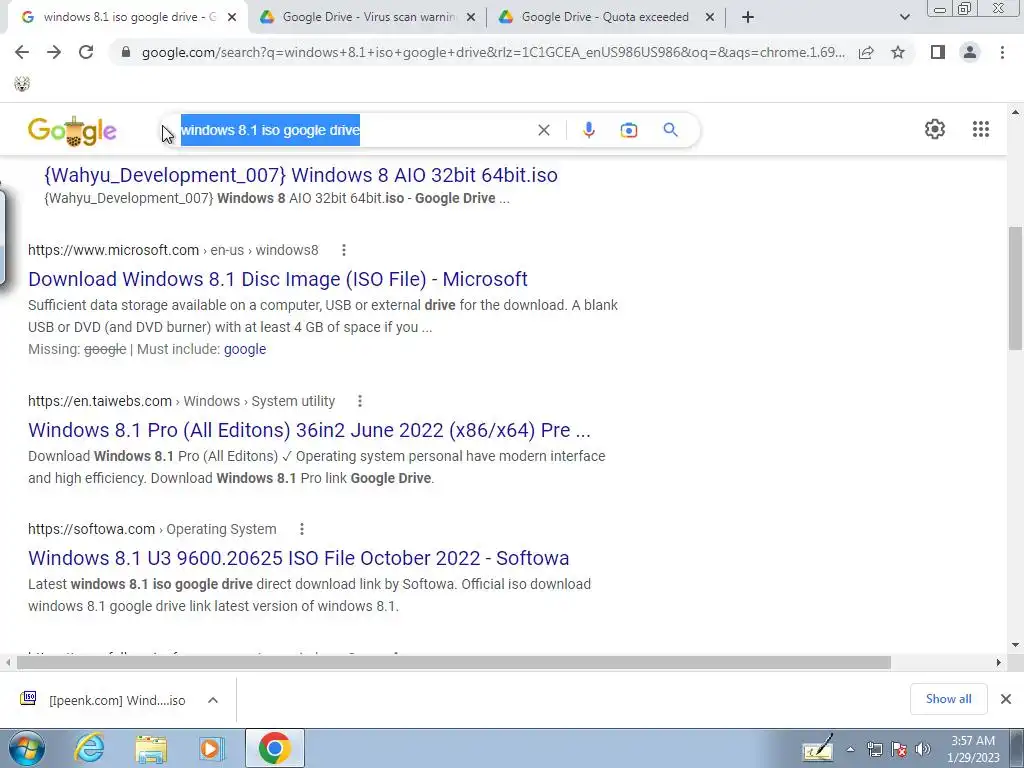Click the en.taiwebs.com breadcrumb text
This screenshot has width=1024, height=768.
(x=182, y=401)
